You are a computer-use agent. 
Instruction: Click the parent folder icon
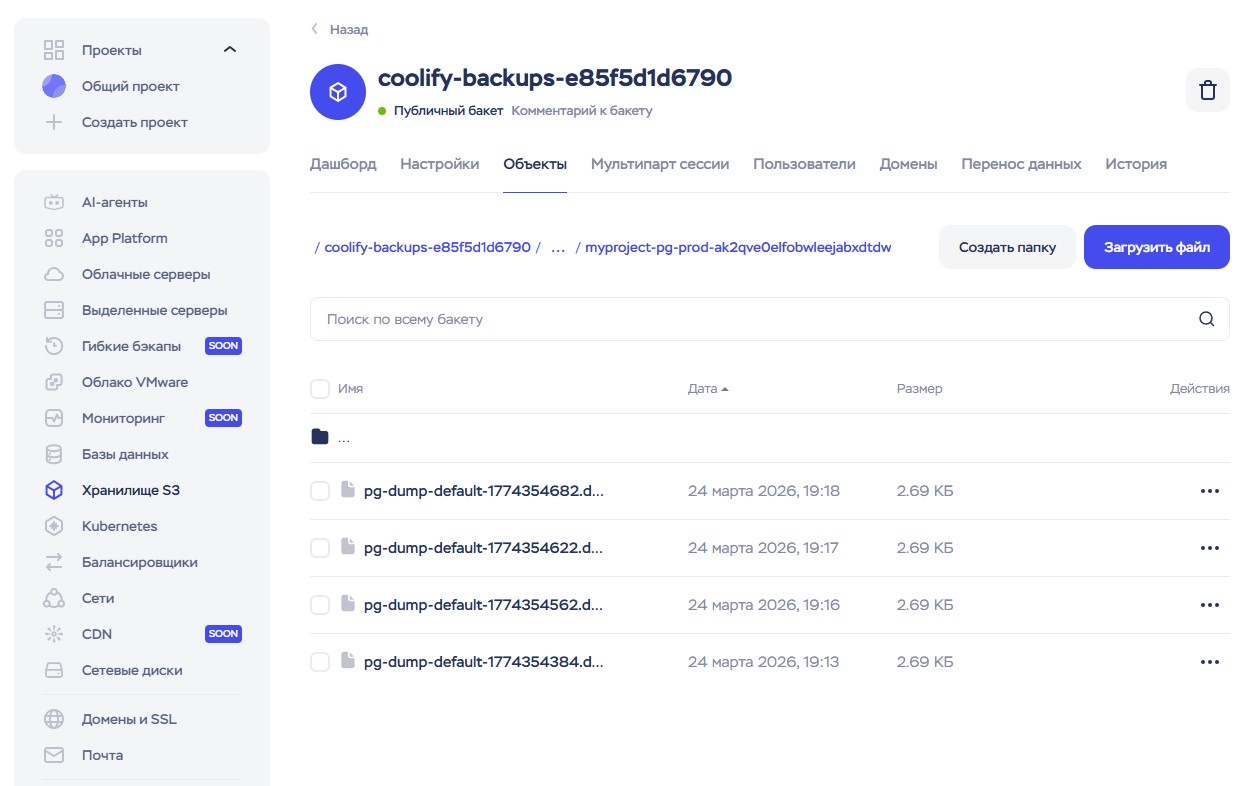click(320, 437)
